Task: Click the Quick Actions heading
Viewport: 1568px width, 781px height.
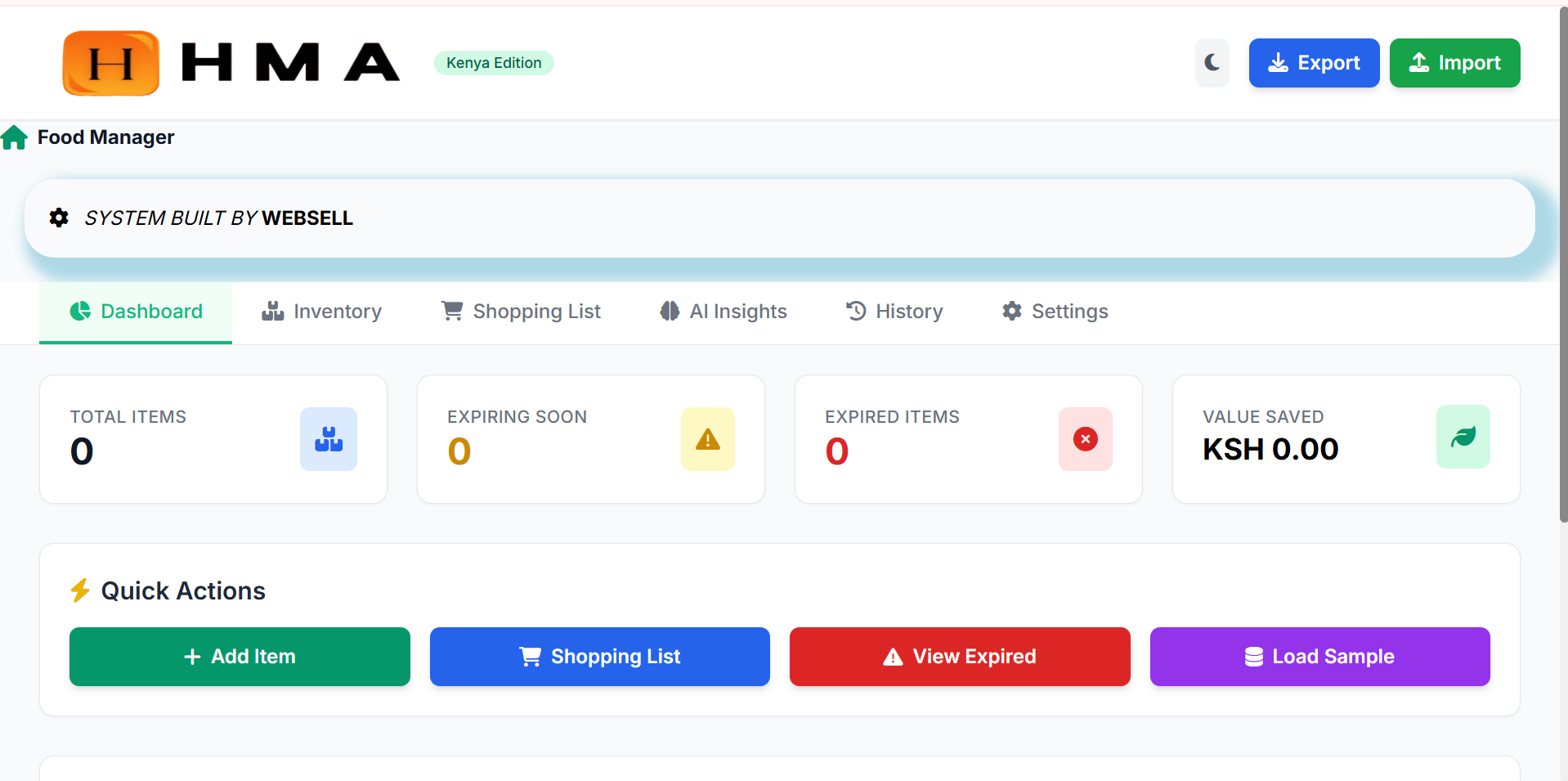Action: (183, 591)
